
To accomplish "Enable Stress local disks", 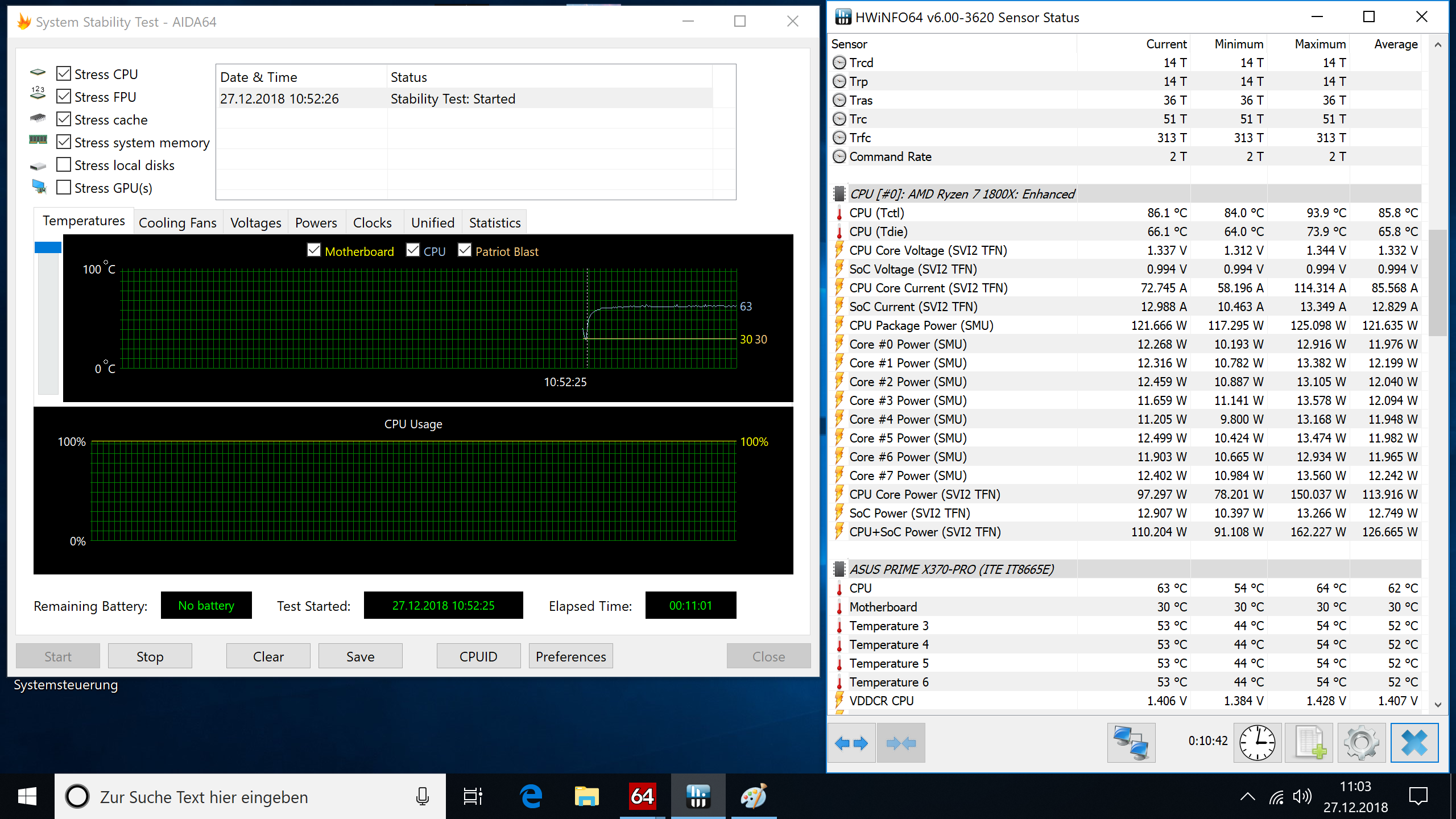I will click(x=64, y=164).
